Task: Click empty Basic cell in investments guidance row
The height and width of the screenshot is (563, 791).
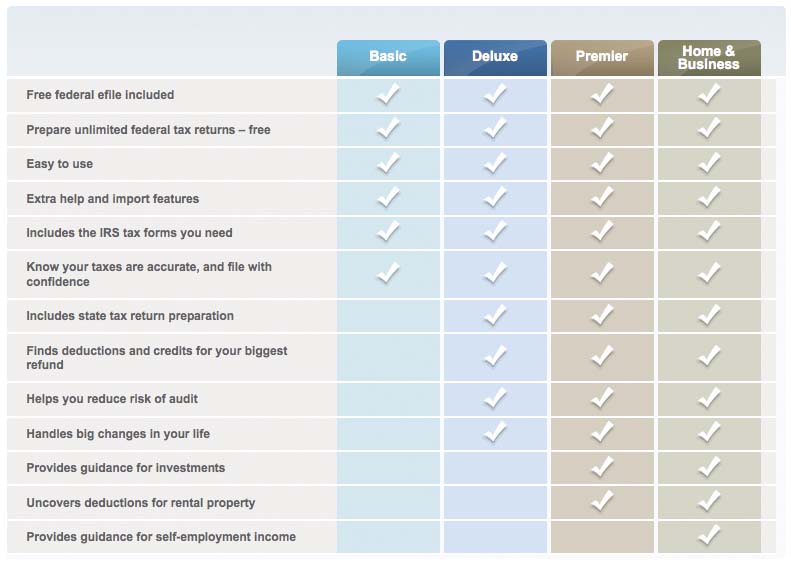Action: [x=388, y=468]
